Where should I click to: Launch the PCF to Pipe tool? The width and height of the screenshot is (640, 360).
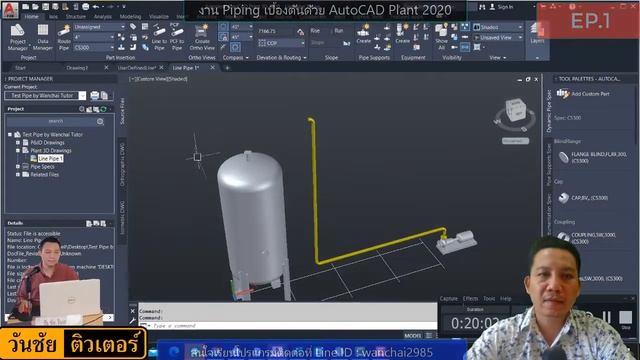[176, 37]
